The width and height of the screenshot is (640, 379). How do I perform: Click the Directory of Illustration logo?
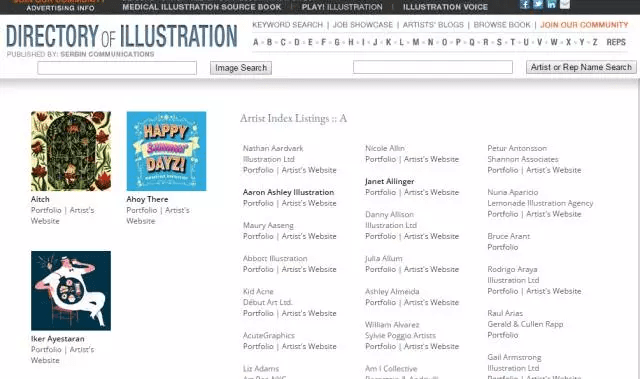(122, 36)
